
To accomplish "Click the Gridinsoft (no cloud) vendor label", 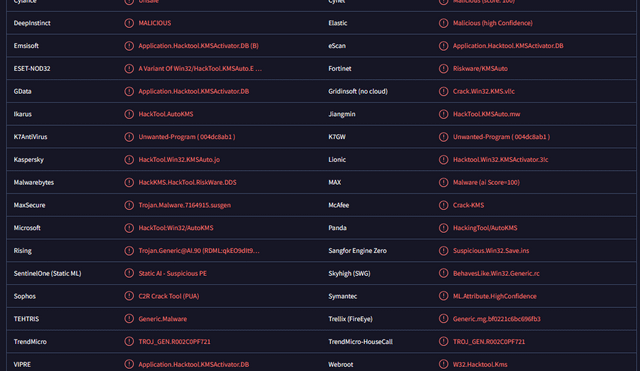I will tap(358, 91).
